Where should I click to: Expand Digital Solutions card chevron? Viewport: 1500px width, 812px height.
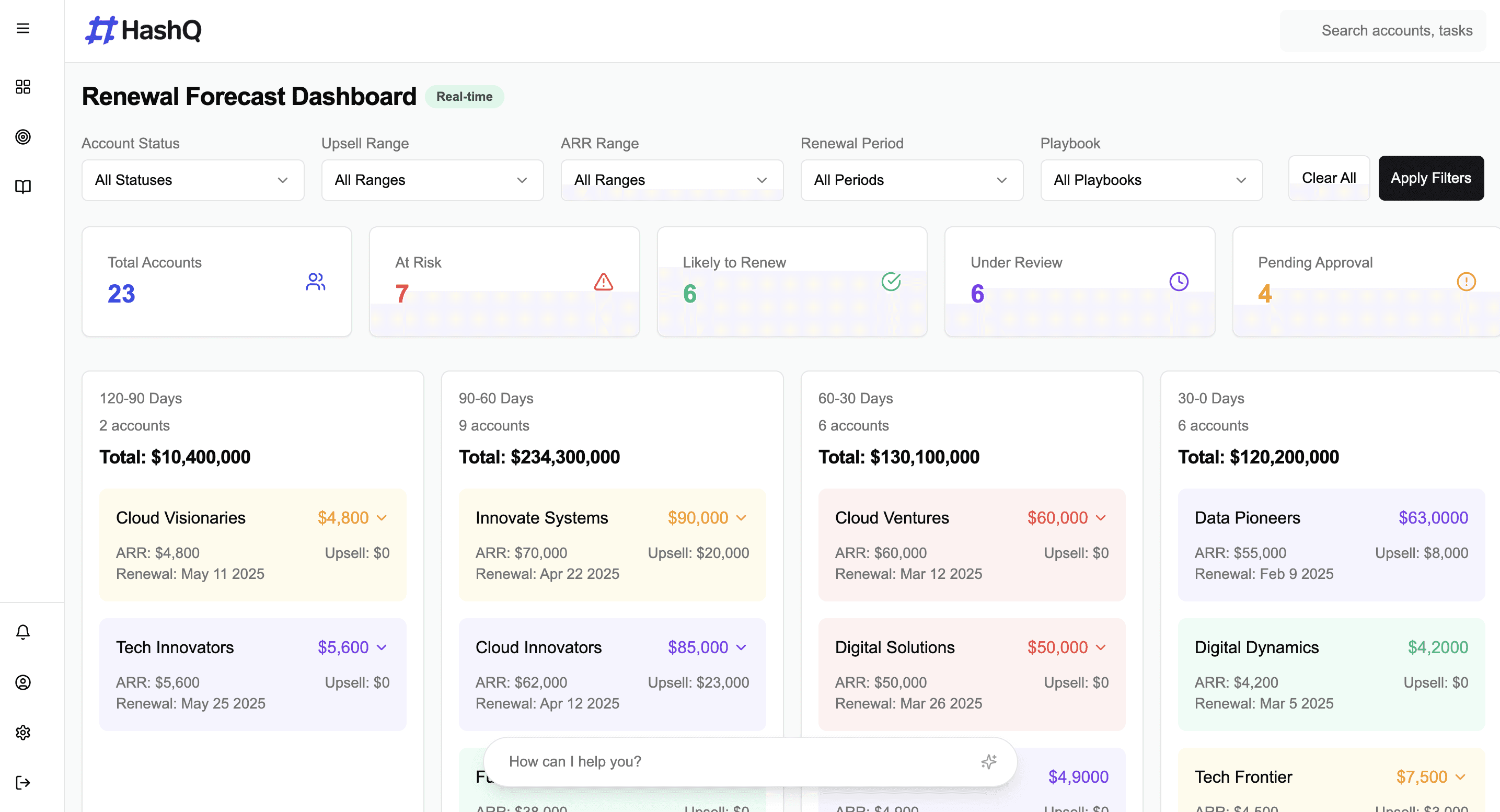click(x=1101, y=647)
